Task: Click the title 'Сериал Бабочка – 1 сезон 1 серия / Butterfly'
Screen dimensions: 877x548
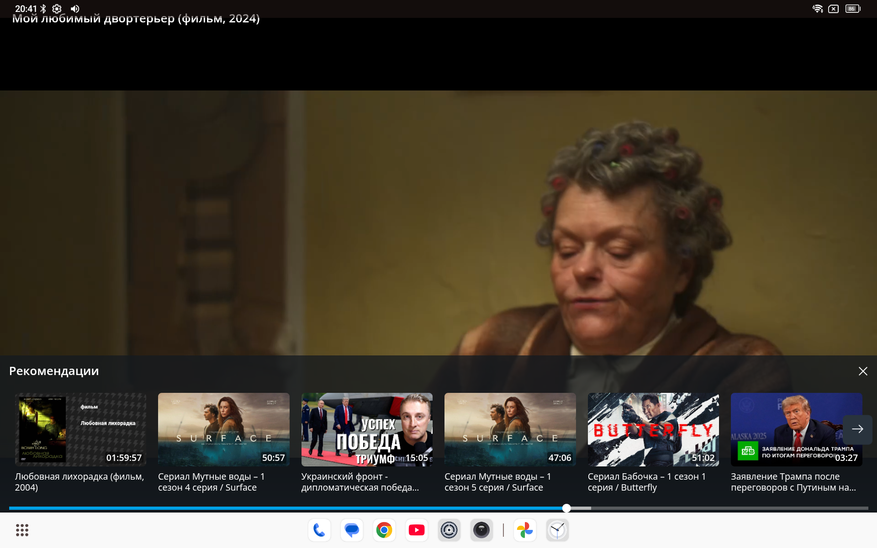Action: pyautogui.click(x=647, y=482)
